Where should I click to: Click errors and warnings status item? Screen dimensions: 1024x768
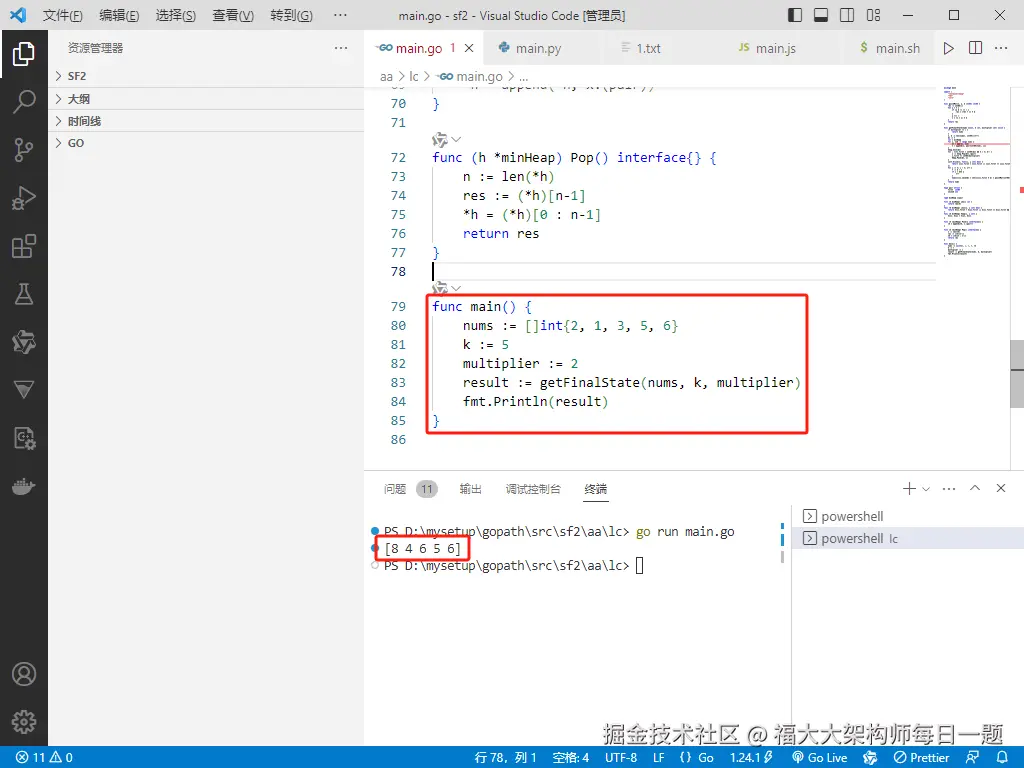pyautogui.click(x=44, y=758)
